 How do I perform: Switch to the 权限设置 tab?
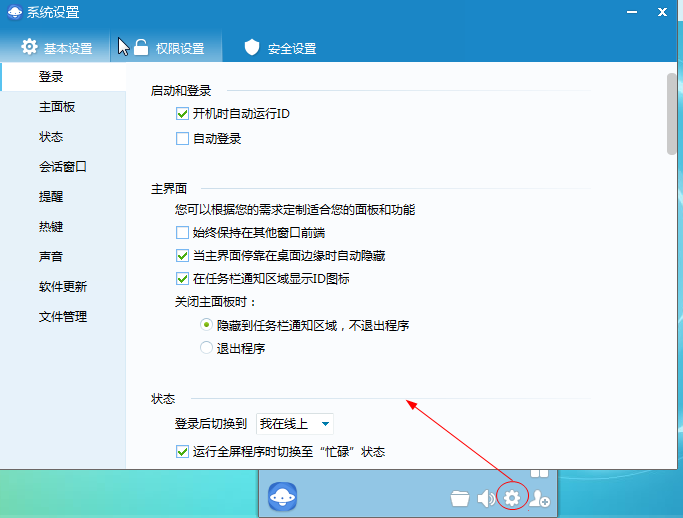[x=166, y=47]
